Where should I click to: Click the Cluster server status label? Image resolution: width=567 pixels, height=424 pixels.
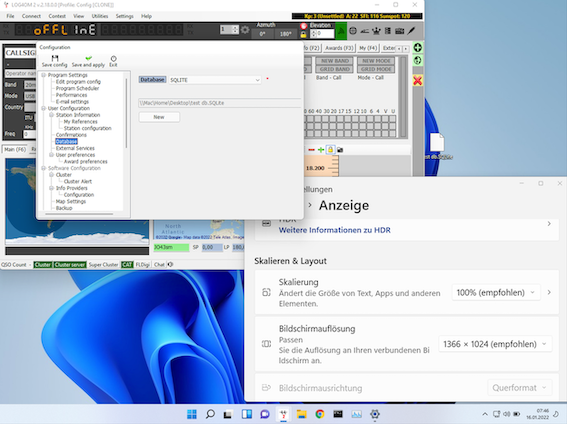click(x=70, y=265)
